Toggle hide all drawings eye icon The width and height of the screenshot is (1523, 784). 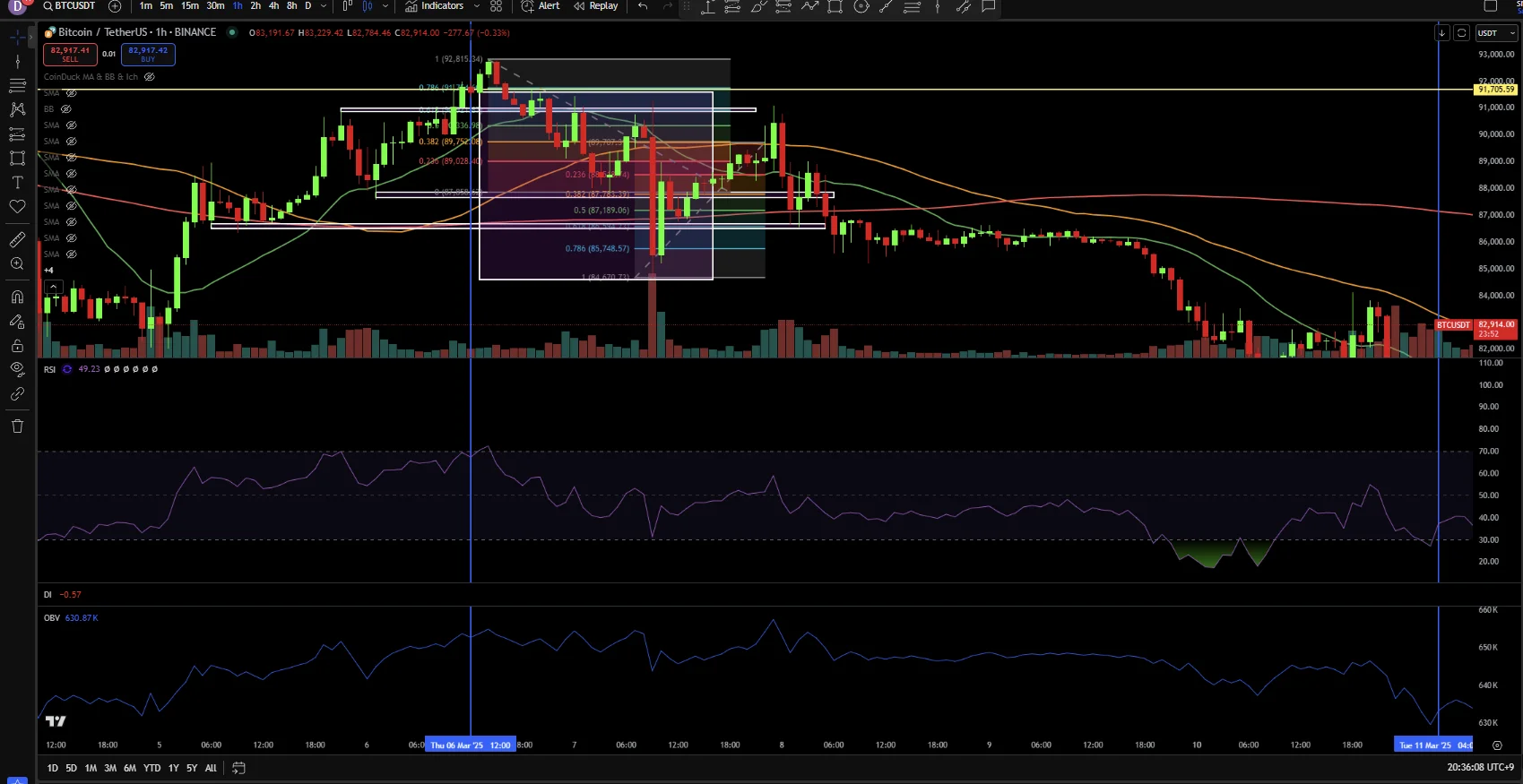pos(17,369)
